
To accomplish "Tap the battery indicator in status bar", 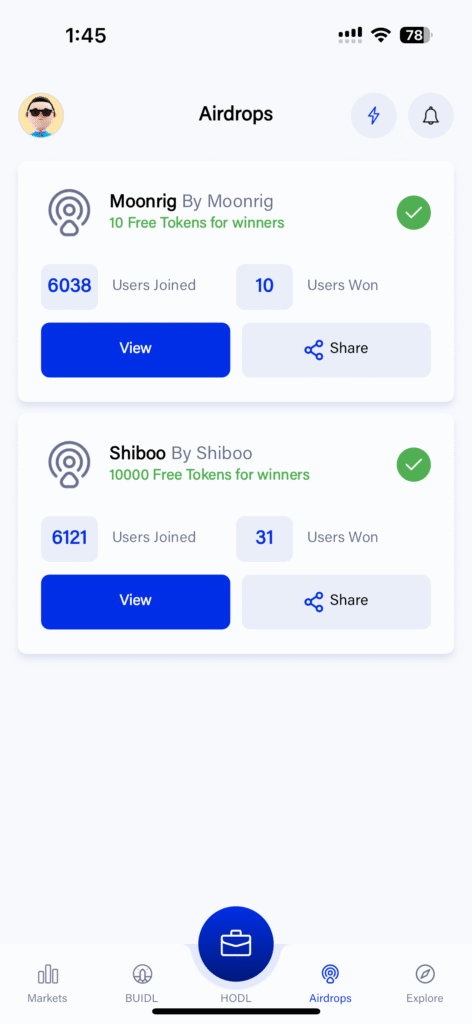I will 417,35.
